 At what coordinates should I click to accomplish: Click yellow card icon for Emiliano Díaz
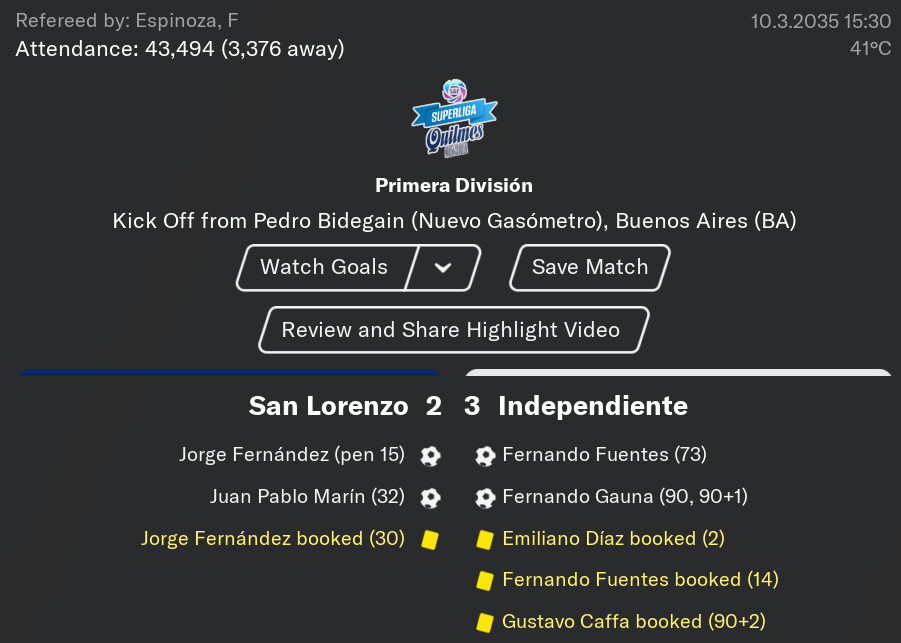point(485,540)
